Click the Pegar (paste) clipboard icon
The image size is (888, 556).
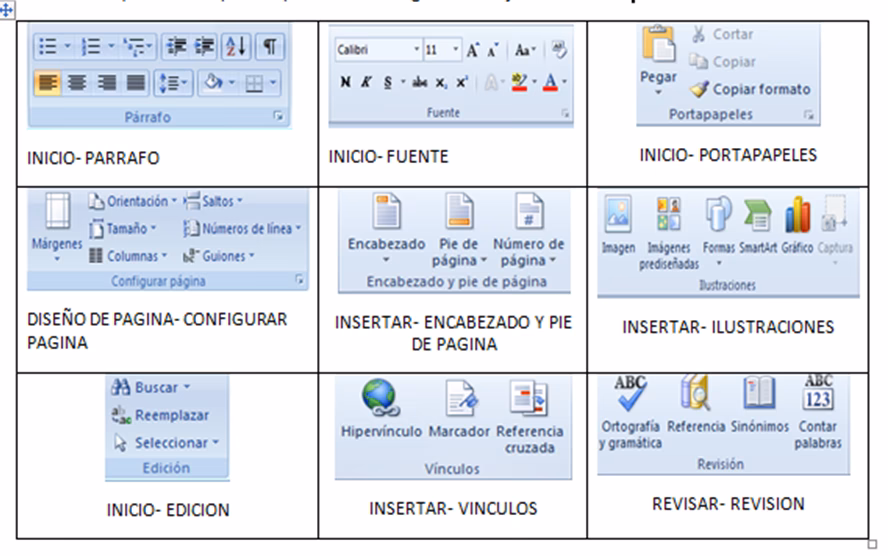point(657,48)
